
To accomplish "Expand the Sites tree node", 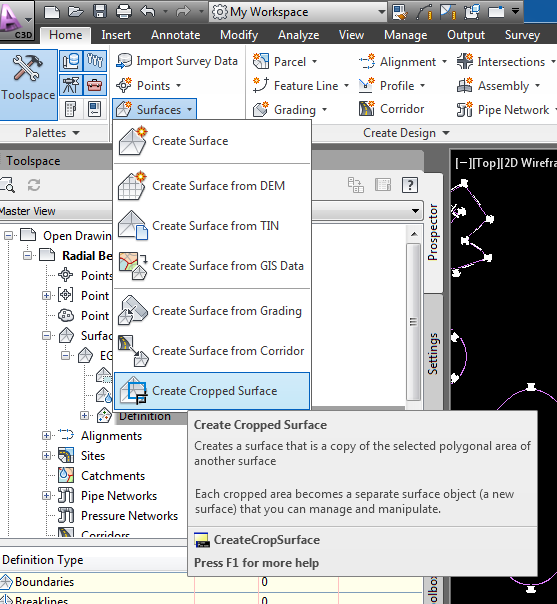I will pos(46,456).
